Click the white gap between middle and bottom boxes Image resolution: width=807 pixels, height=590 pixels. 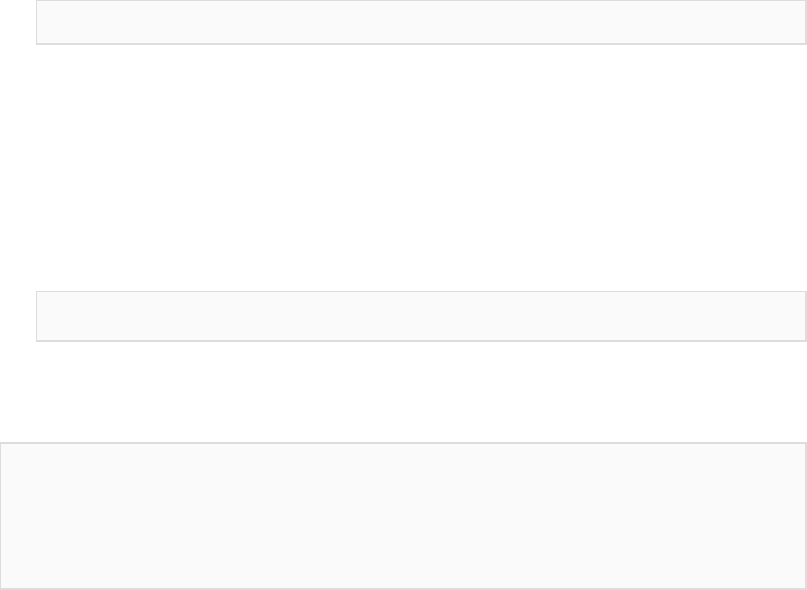pos(421,392)
